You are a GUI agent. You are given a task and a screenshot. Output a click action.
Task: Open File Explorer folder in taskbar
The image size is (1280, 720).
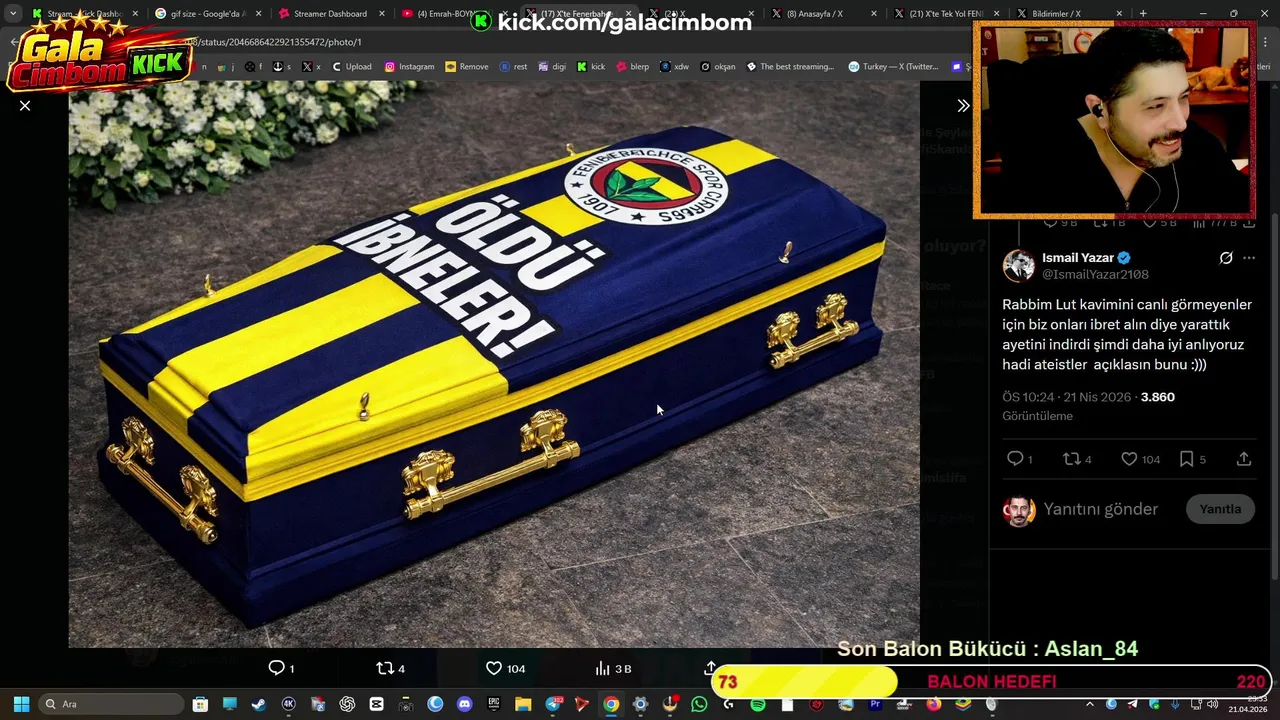pyautogui.click(x=523, y=704)
